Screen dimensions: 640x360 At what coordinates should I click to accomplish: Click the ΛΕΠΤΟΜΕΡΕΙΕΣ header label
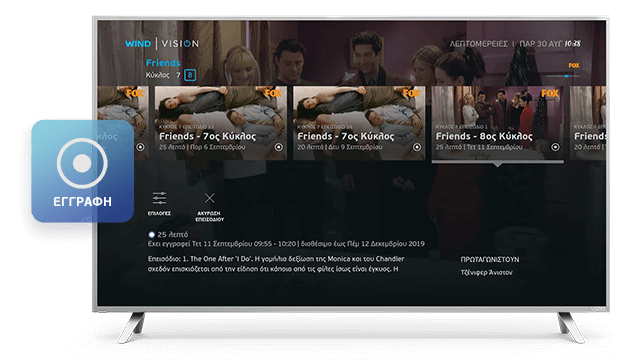tap(478, 44)
